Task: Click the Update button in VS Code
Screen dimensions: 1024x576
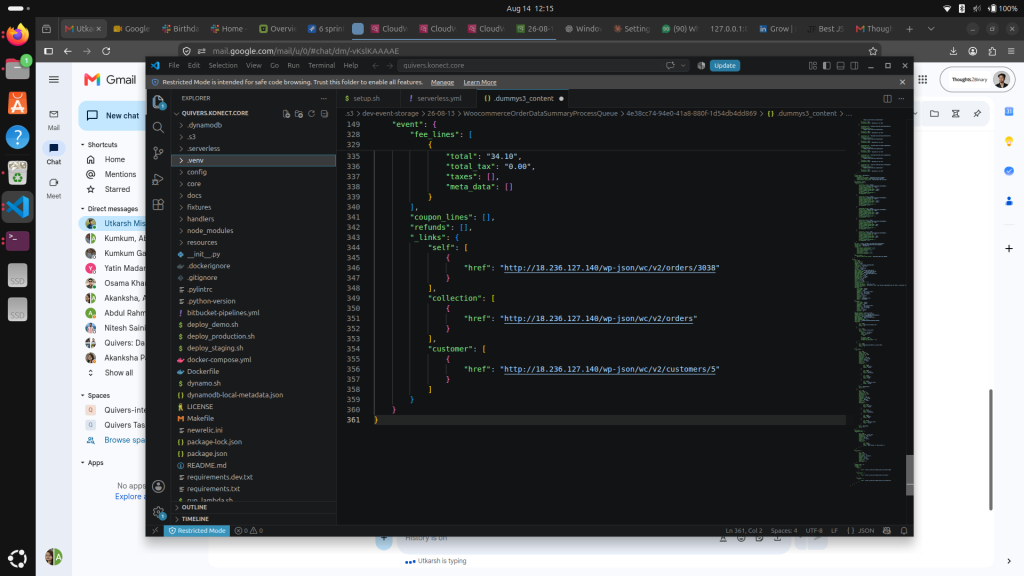Action: [725, 66]
